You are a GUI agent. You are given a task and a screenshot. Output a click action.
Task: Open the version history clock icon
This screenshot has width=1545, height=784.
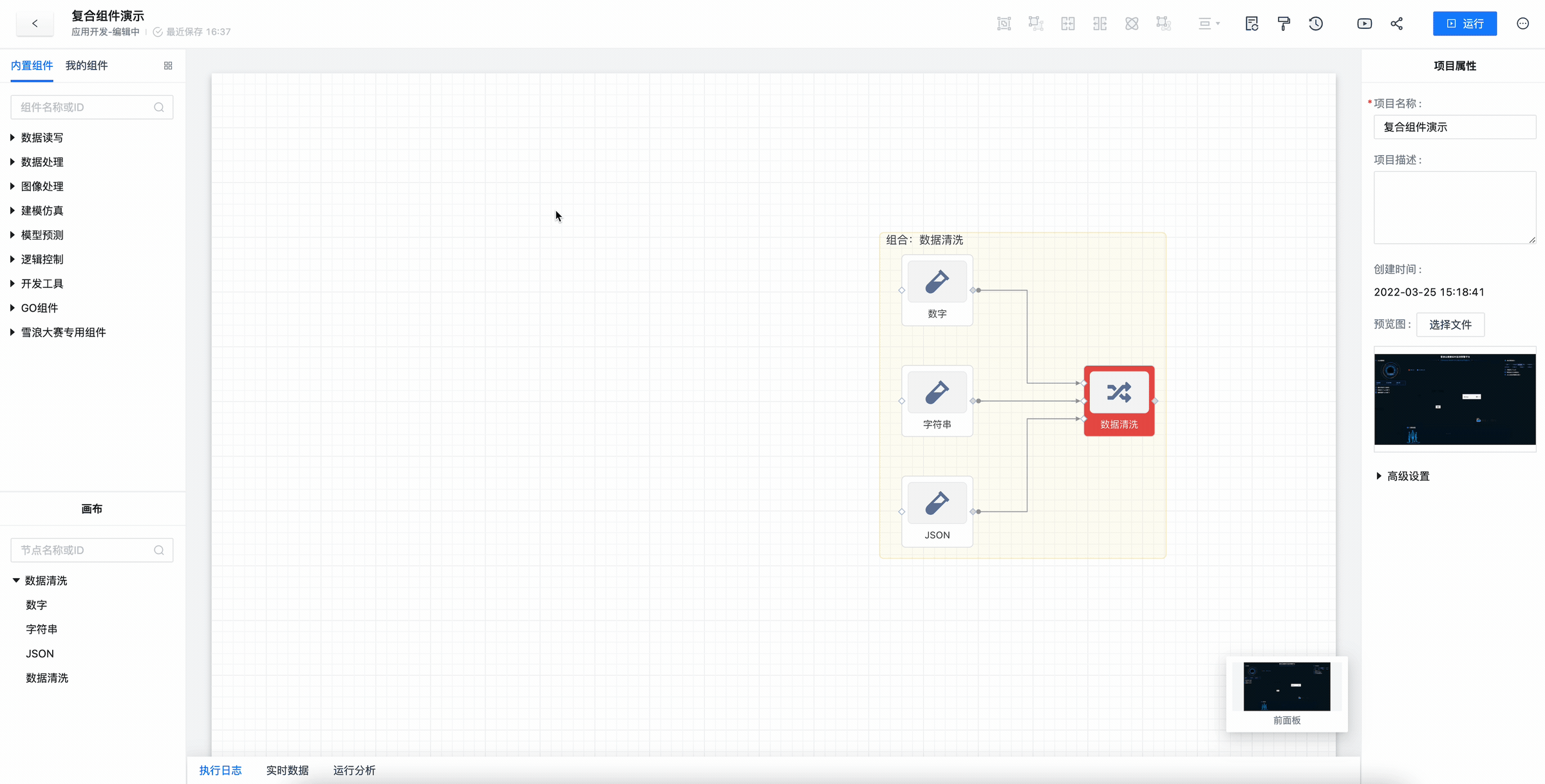1316,24
